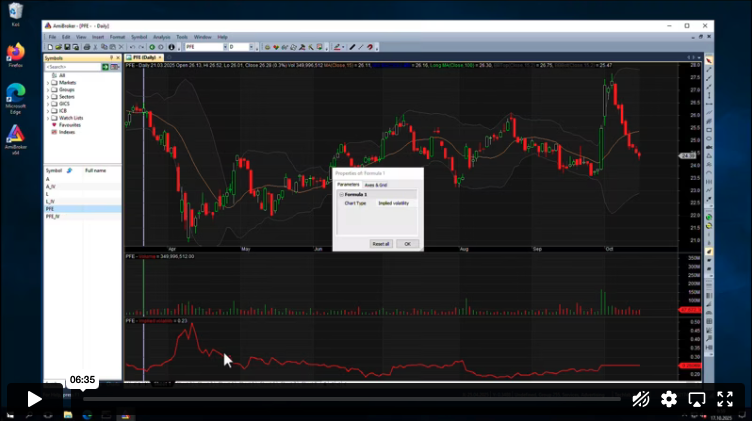Click the highlighted pencil icon in right toolbar
Screen dimensions: 752x421
(x=709, y=252)
